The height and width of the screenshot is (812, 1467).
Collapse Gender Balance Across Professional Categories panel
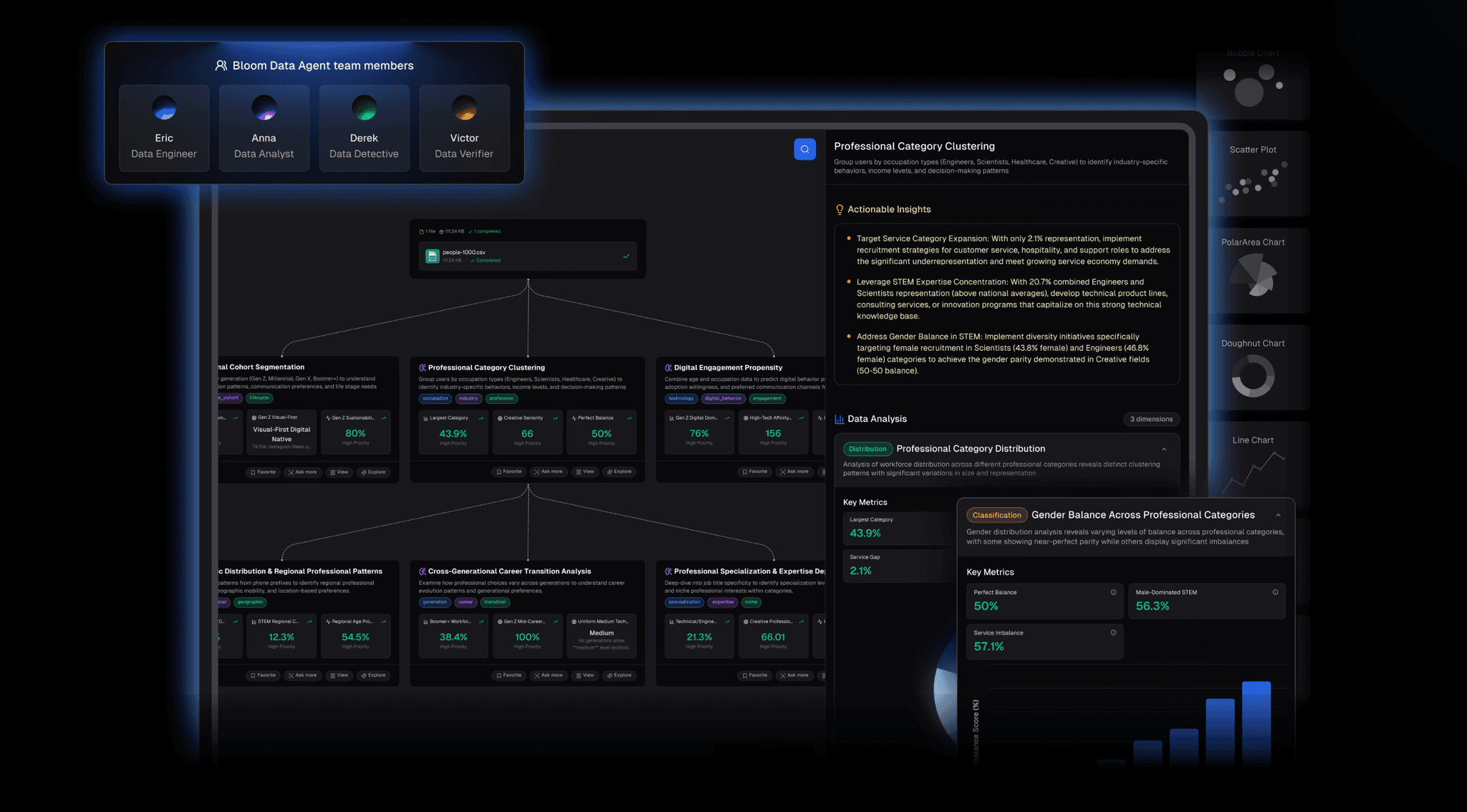[x=1278, y=516]
